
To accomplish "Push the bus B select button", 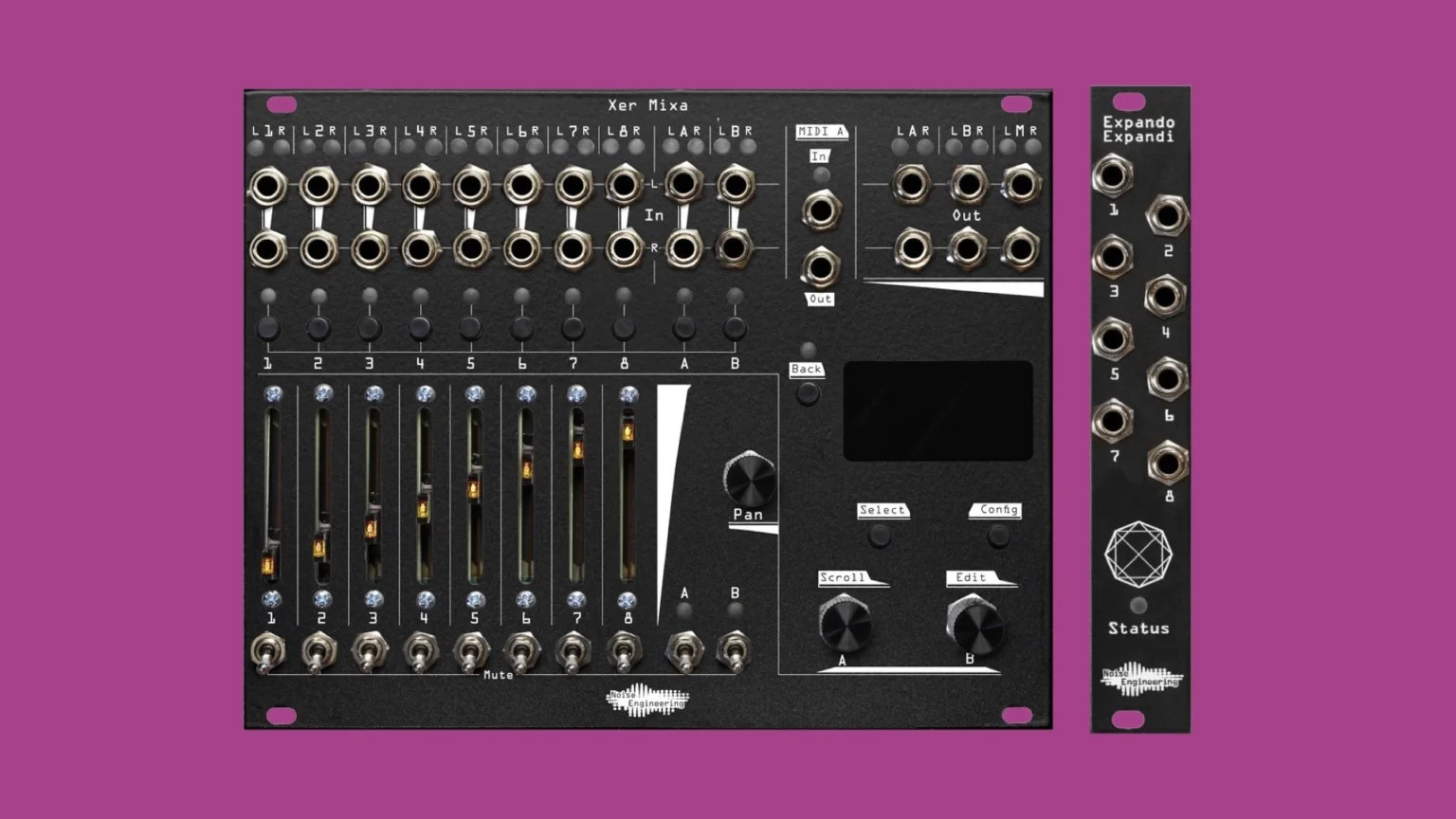I will point(735,329).
